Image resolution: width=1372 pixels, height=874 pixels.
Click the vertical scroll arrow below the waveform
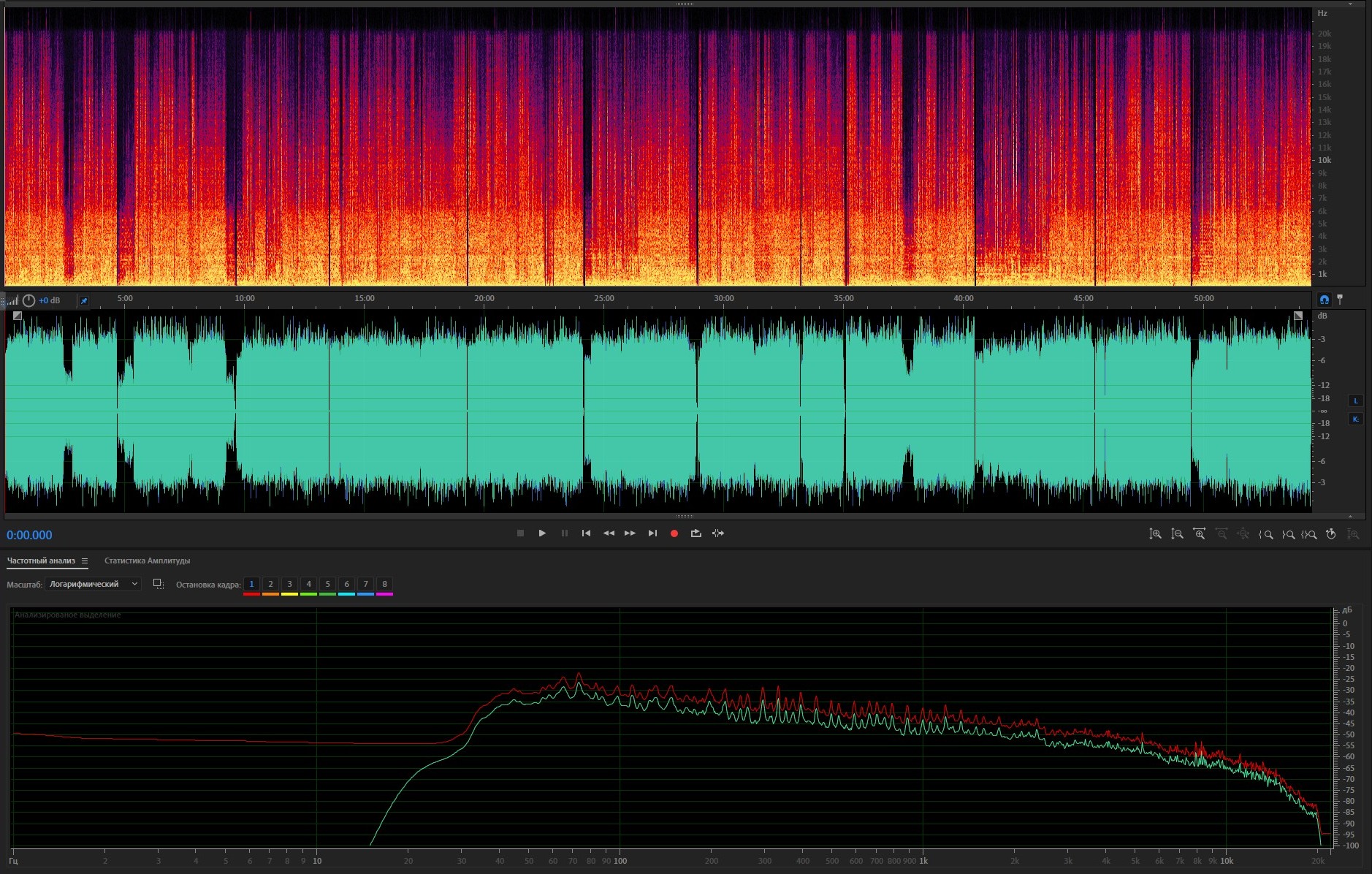click(1350, 516)
